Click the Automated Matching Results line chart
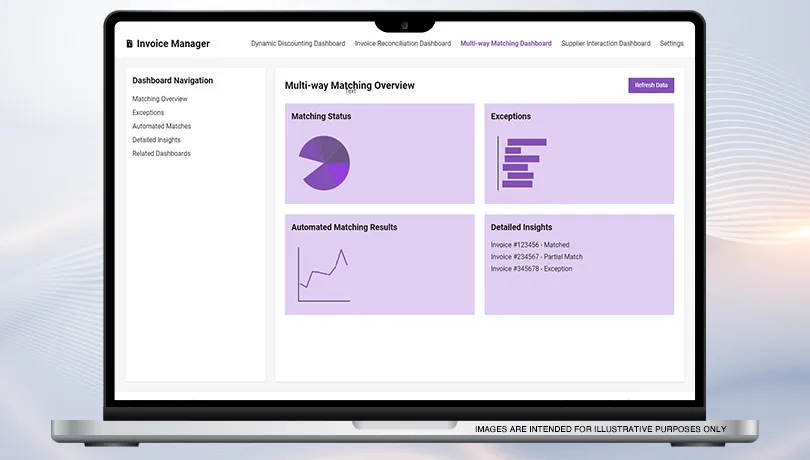The image size is (810, 460). tap(324, 273)
